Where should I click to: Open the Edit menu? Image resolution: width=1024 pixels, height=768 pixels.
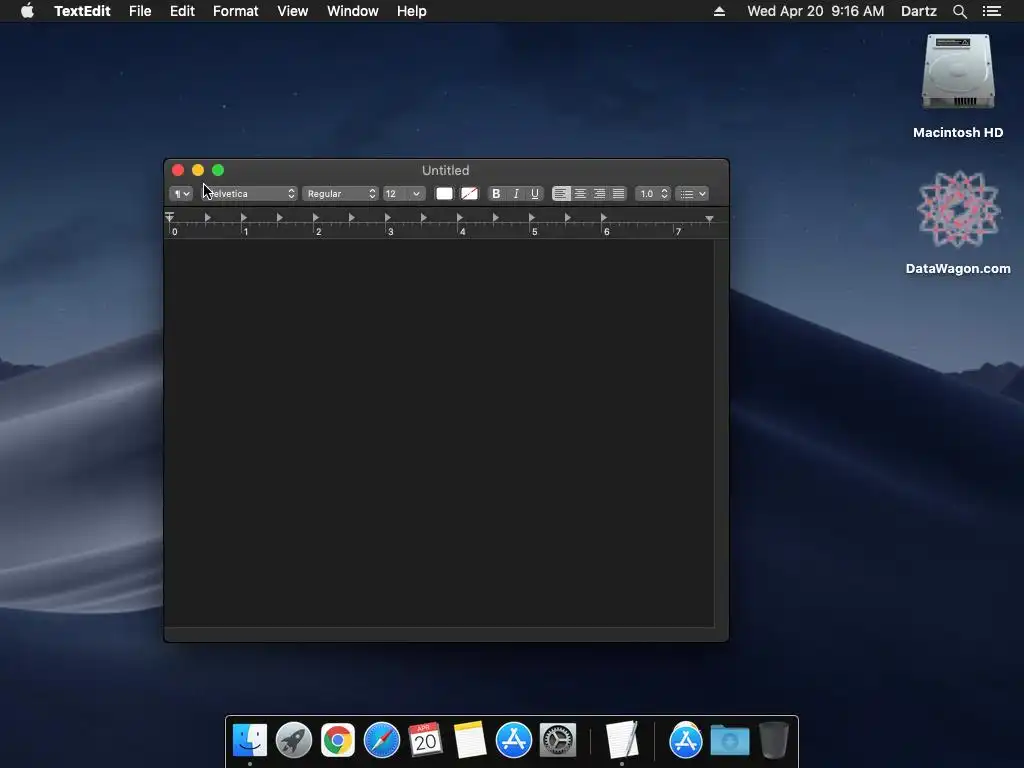pos(182,11)
